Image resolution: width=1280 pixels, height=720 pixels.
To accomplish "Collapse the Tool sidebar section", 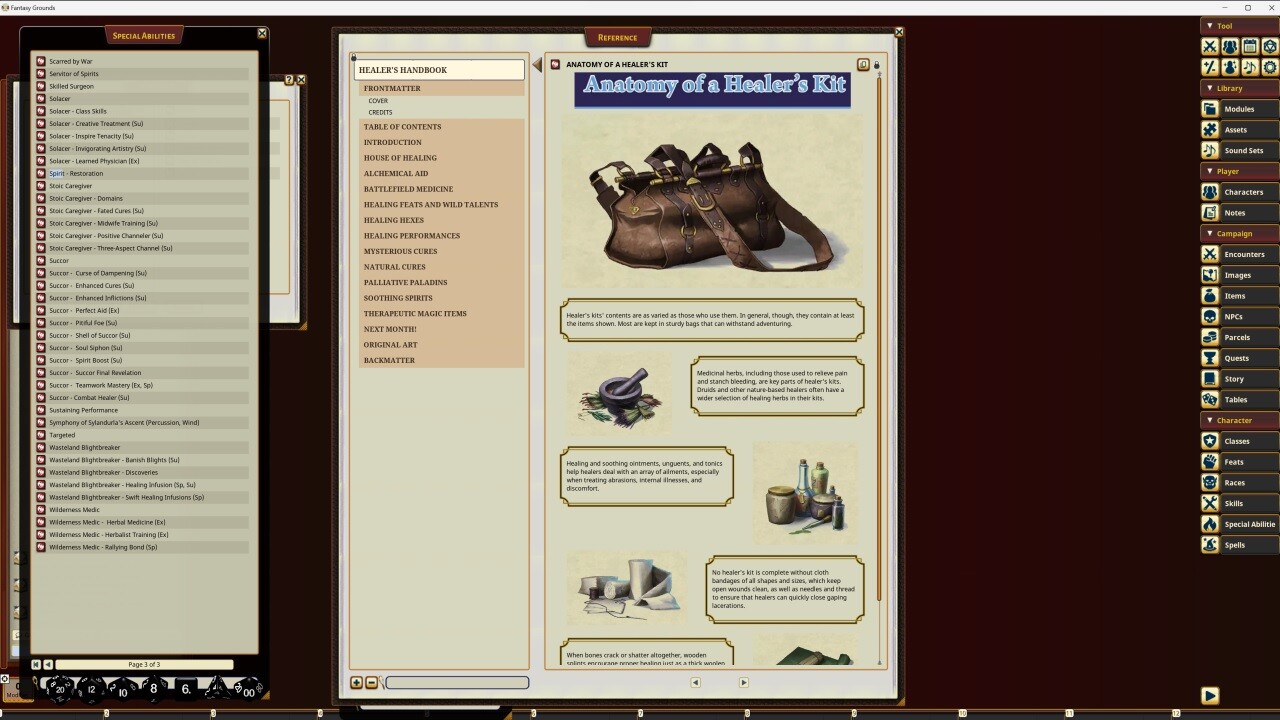I will [x=1210, y=25].
